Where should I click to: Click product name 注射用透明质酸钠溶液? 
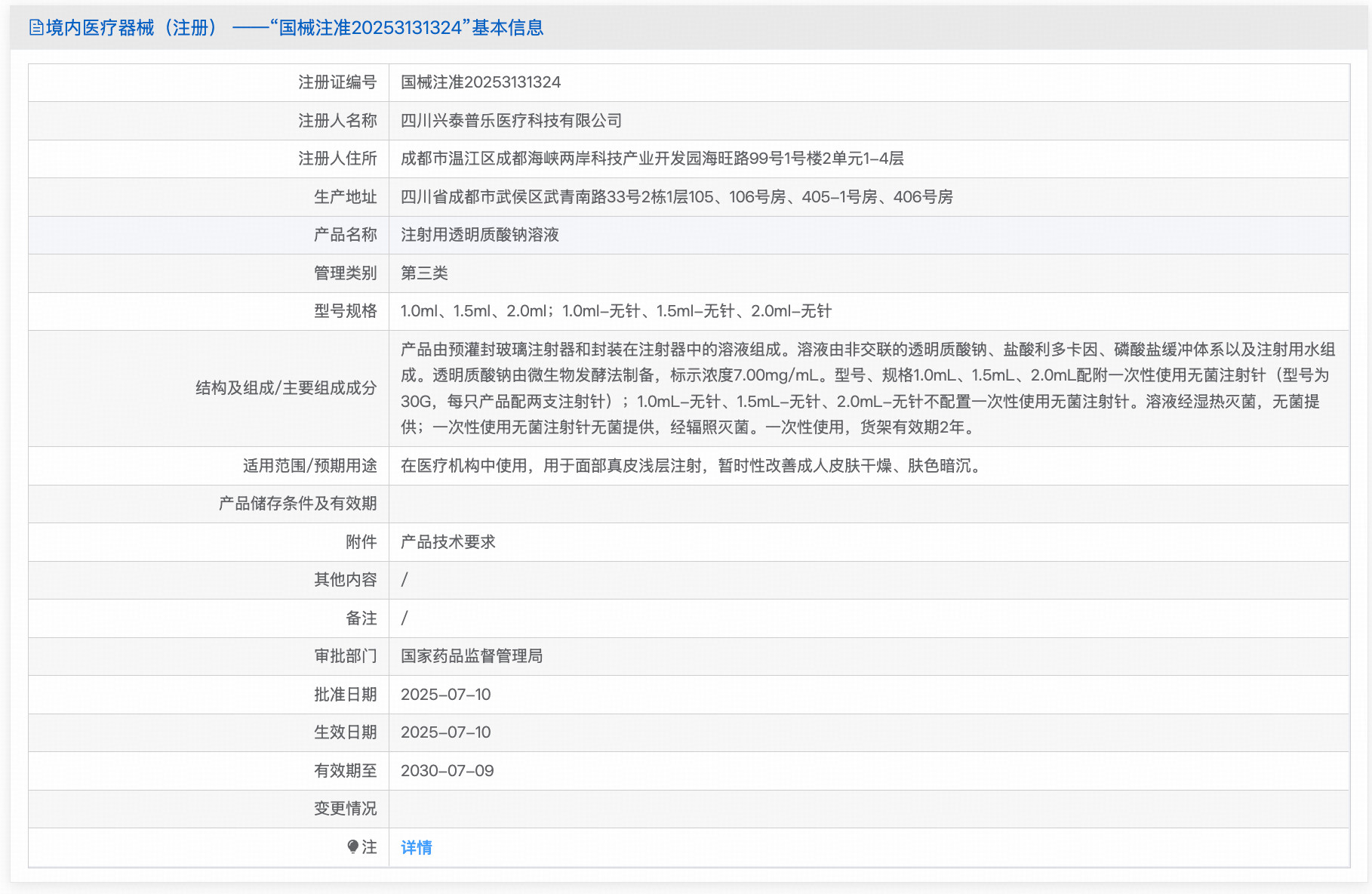(x=479, y=235)
